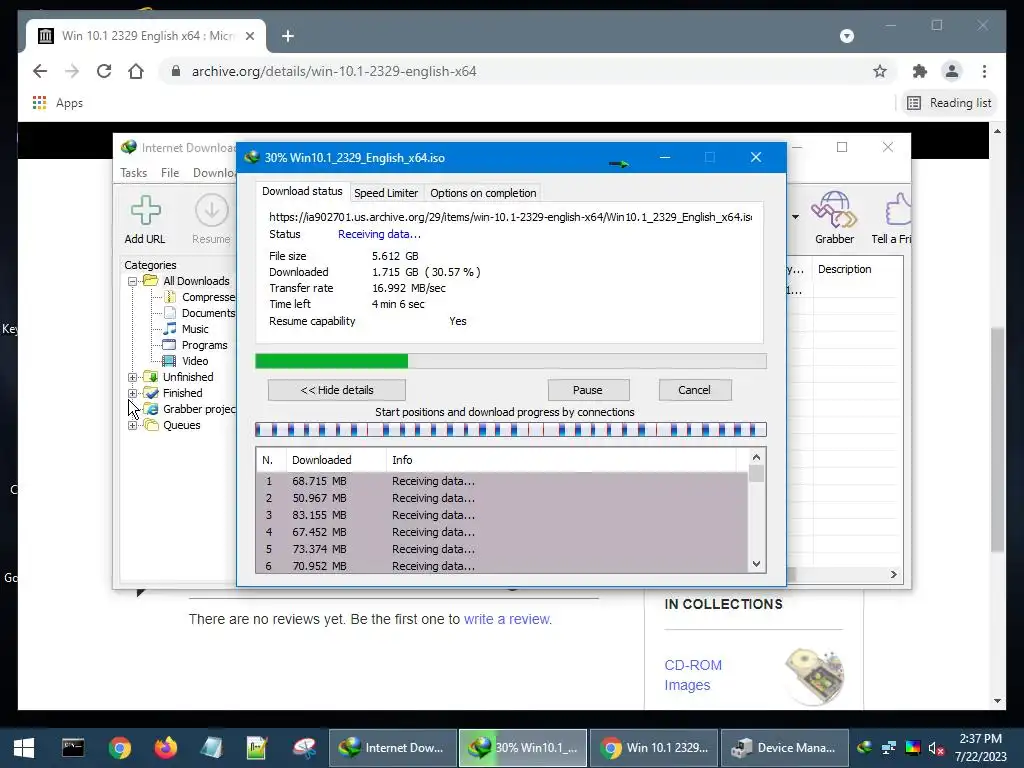The height and width of the screenshot is (768, 1024).
Task: Pause the ISO download
Action: click(x=588, y=390)
